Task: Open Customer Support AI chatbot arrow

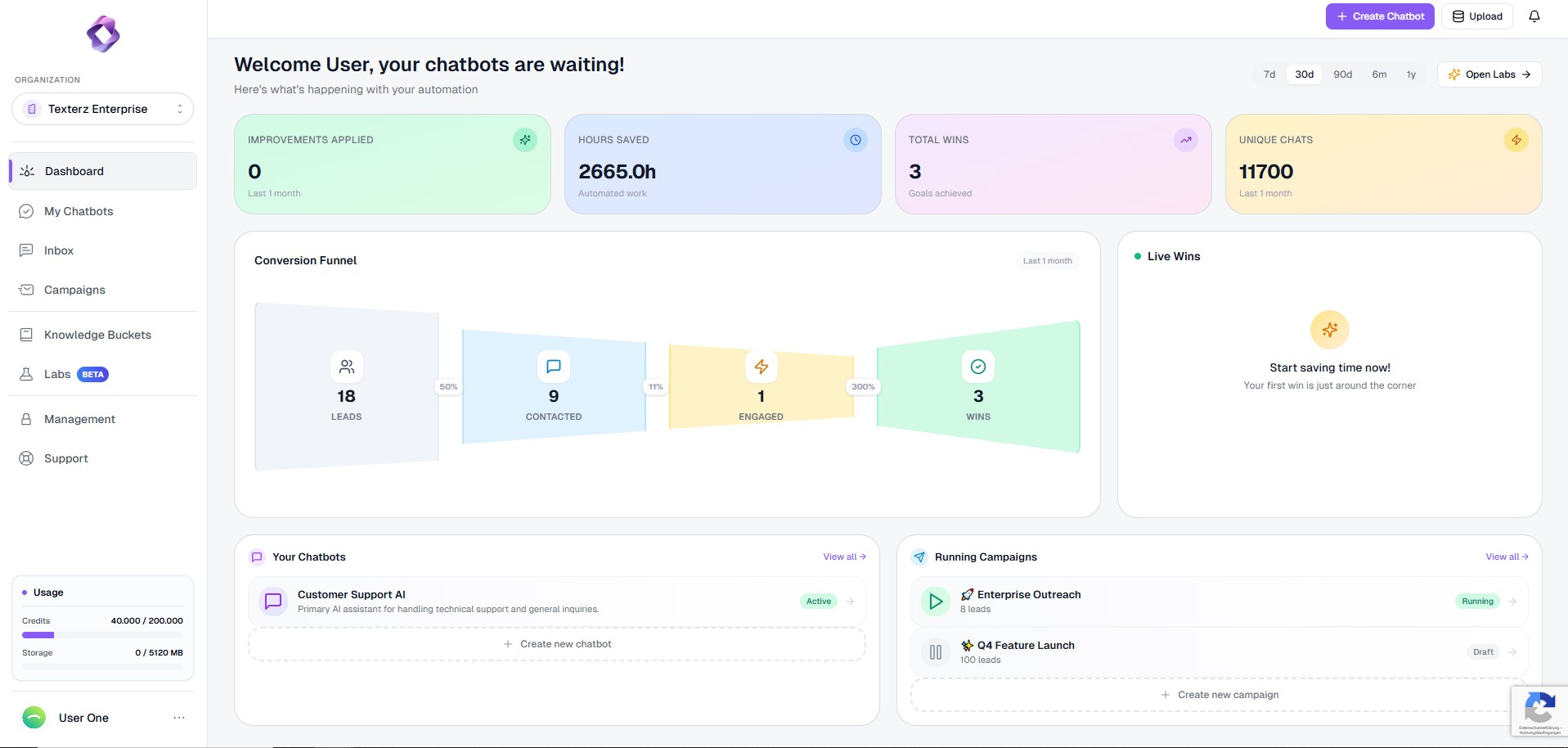Action: 850,602
